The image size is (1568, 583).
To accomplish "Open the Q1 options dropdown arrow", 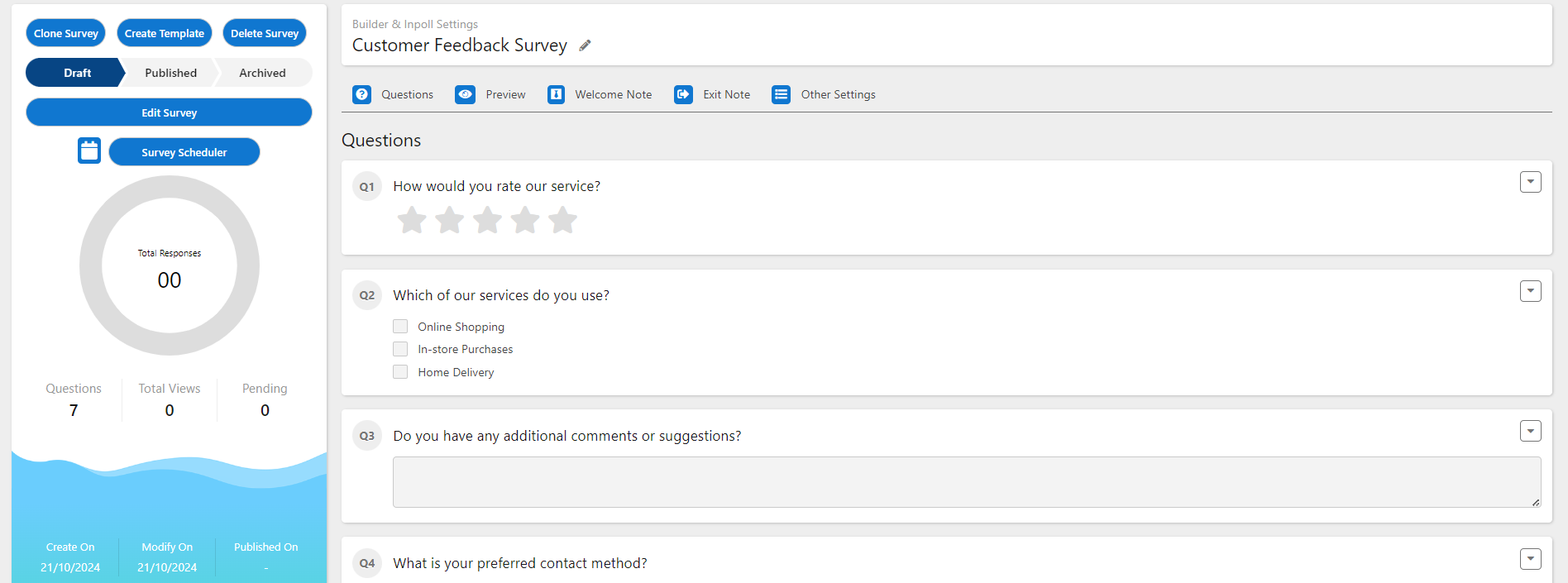I will pos(1531,182).
